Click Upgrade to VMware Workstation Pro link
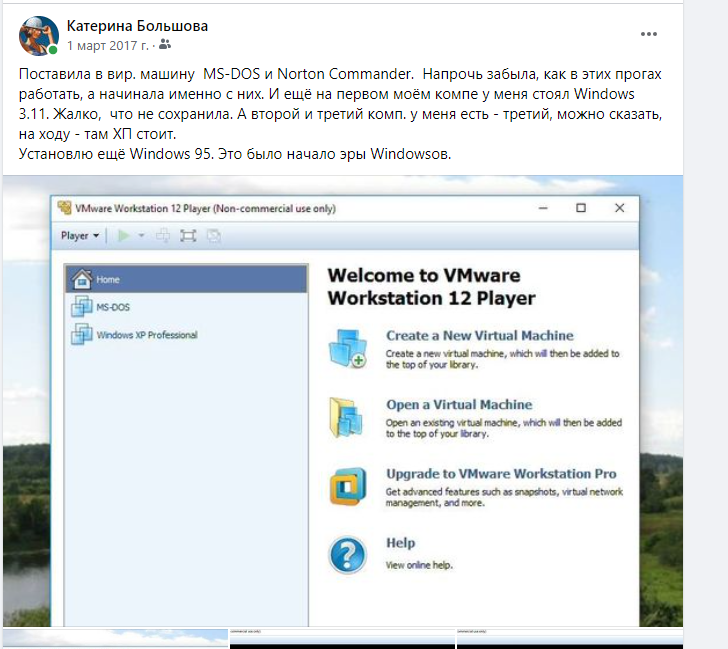The height and width of the screenshot is (649, 728). tap(501, 474)
